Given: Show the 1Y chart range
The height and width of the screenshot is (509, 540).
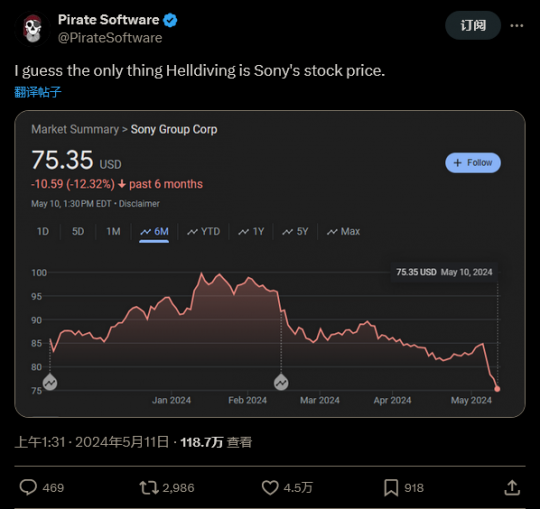Looking at the screenshot, I should pos(251,231).
